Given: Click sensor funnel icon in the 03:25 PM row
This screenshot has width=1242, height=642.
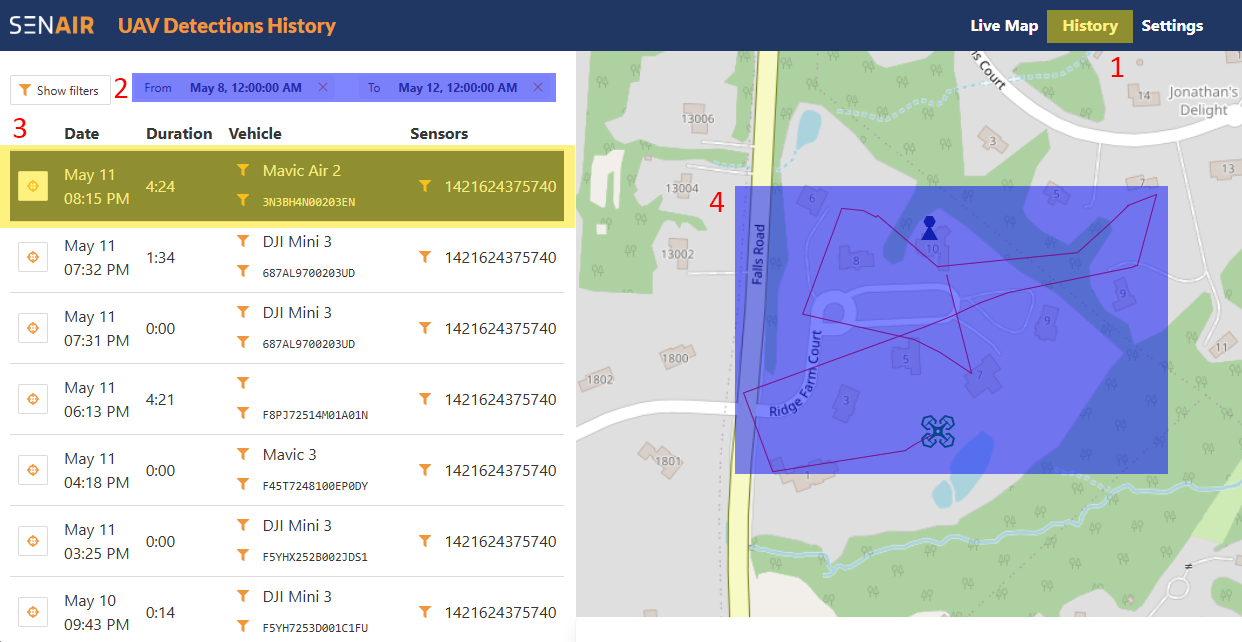Looking at the screenshot, I should (x=425, y=542).
